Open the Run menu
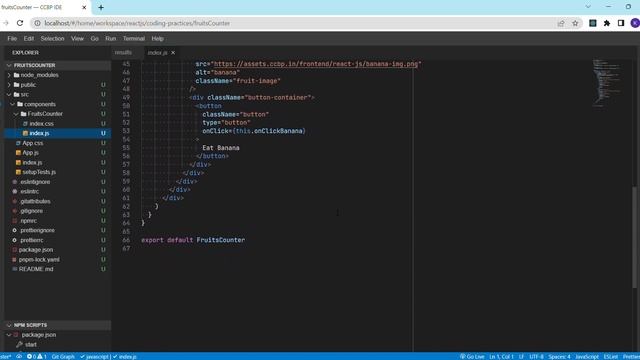Screen dimensions: 640x360 110,38
